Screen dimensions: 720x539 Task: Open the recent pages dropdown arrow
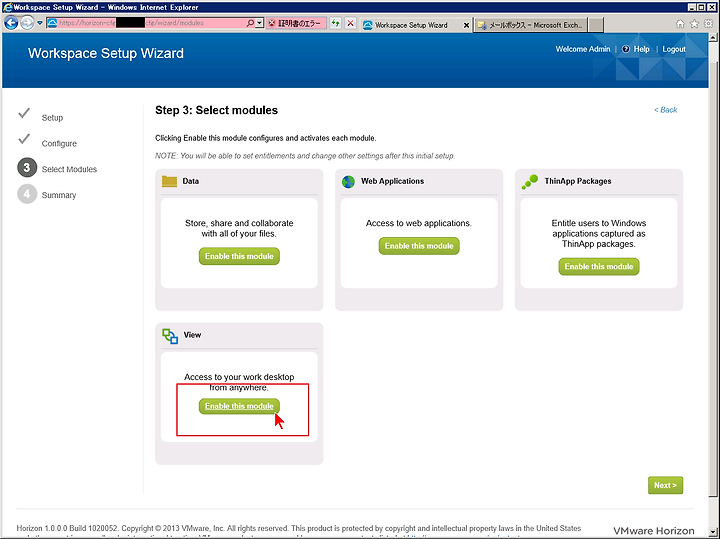click(x=40, y=23)
